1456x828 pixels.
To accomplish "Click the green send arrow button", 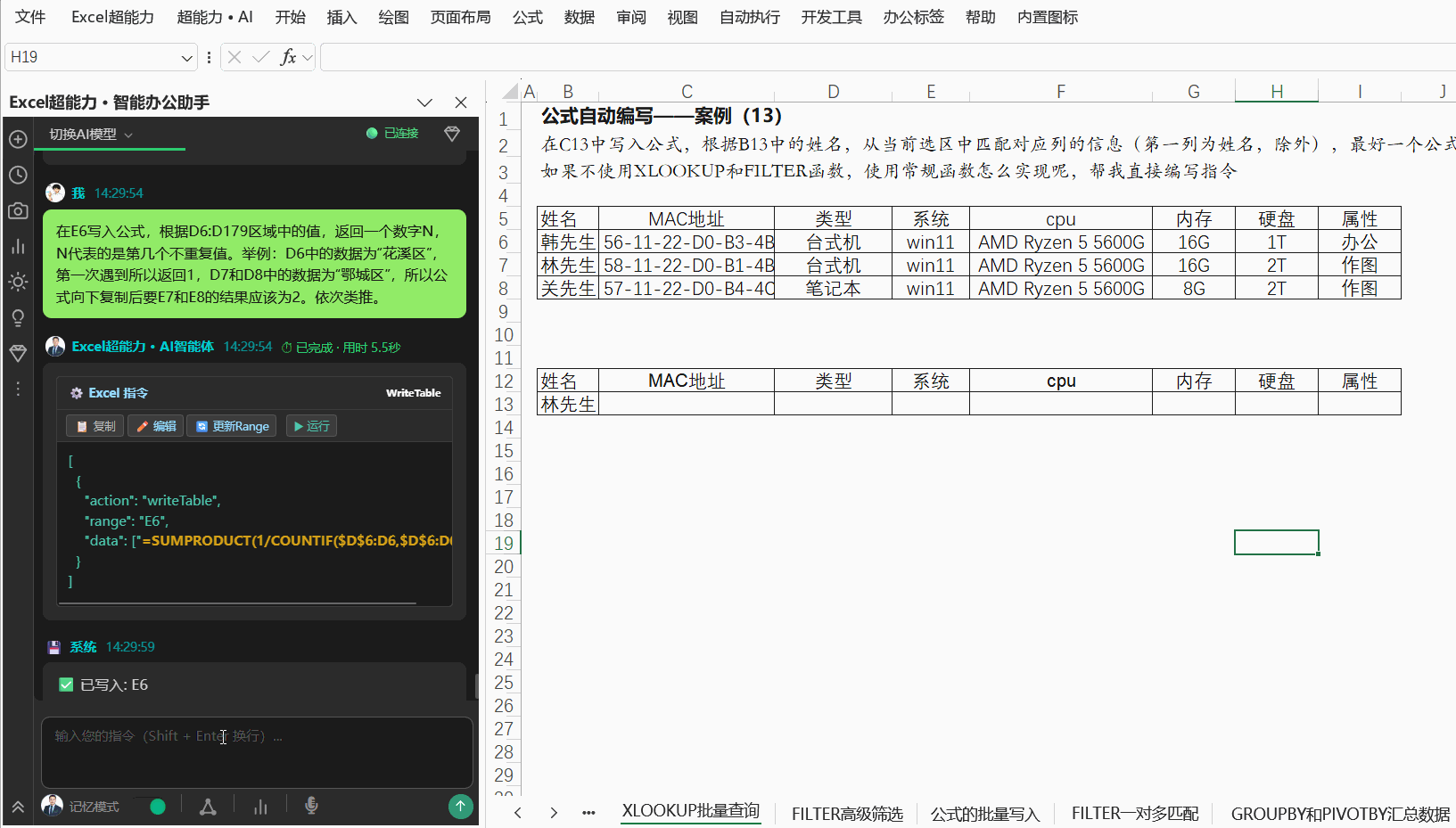I will click(x=460, y=806).
